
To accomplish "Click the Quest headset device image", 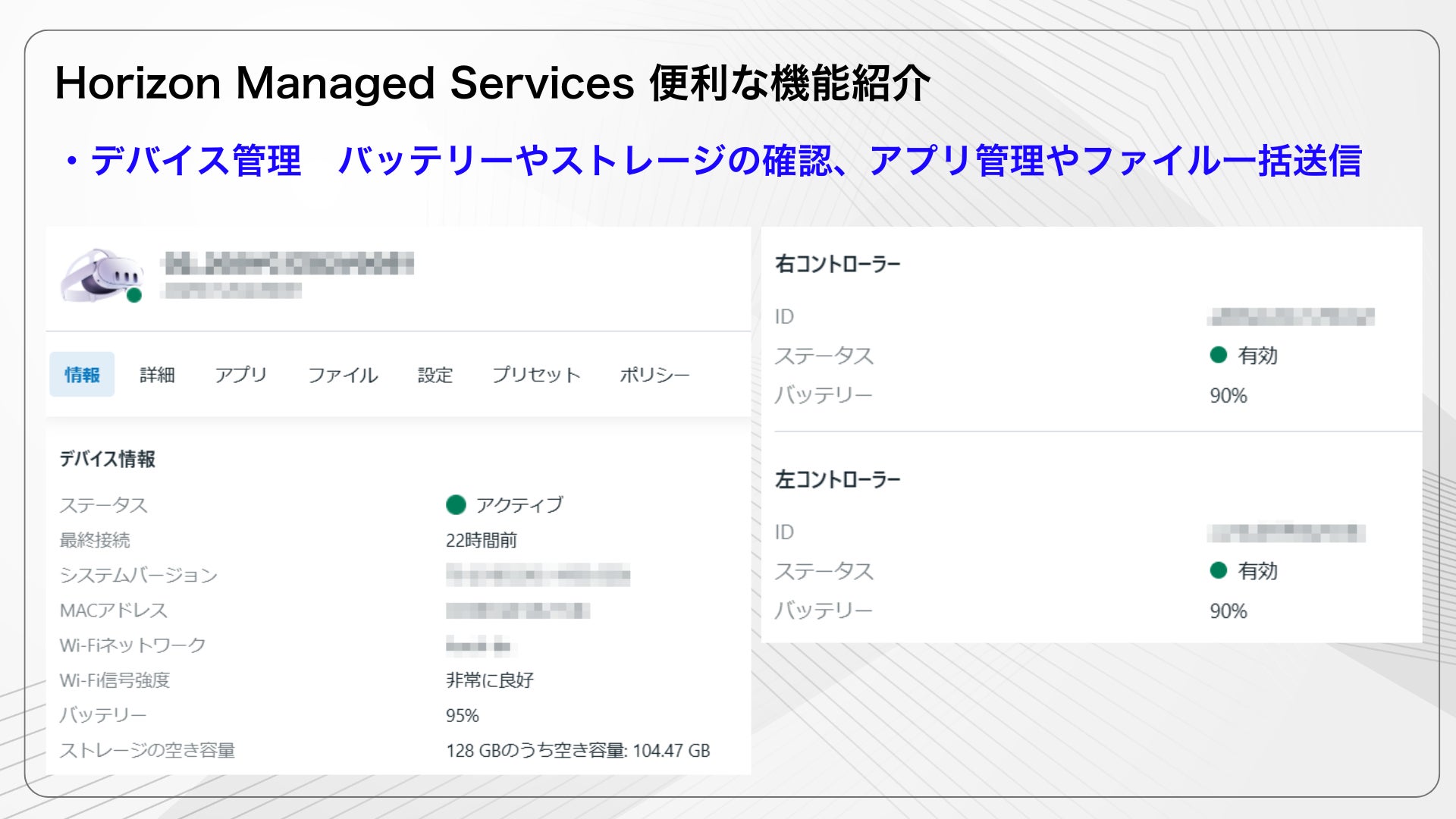I will [100, 275].
